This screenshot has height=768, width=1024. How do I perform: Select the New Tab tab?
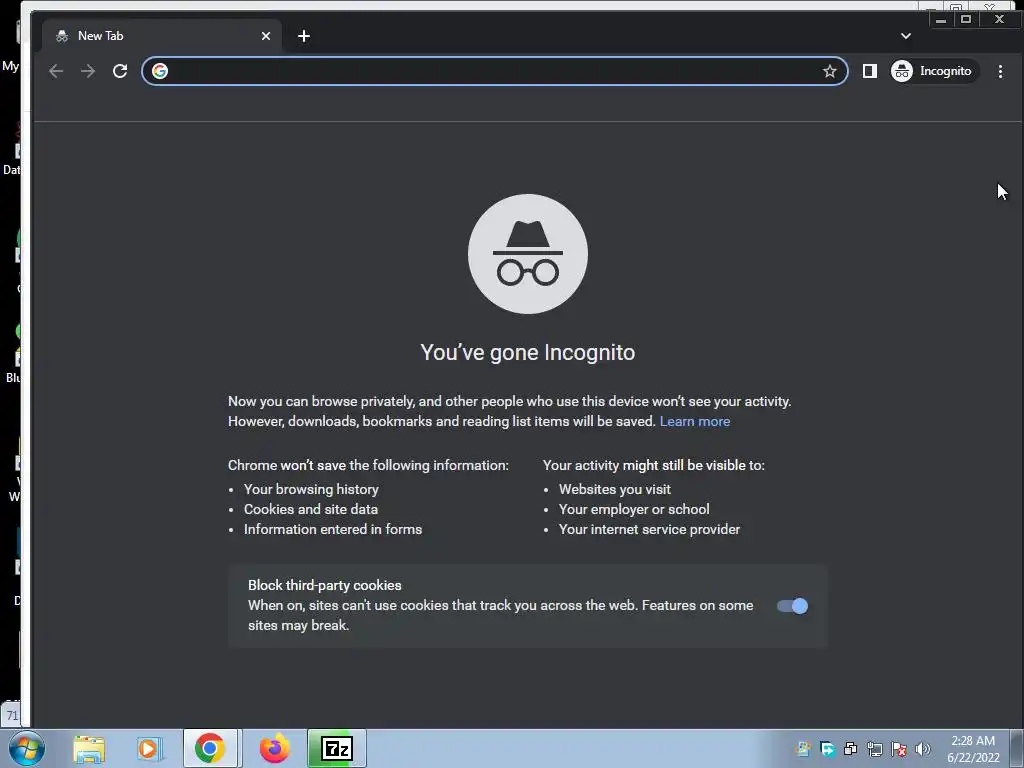click(x=162, y=36)
